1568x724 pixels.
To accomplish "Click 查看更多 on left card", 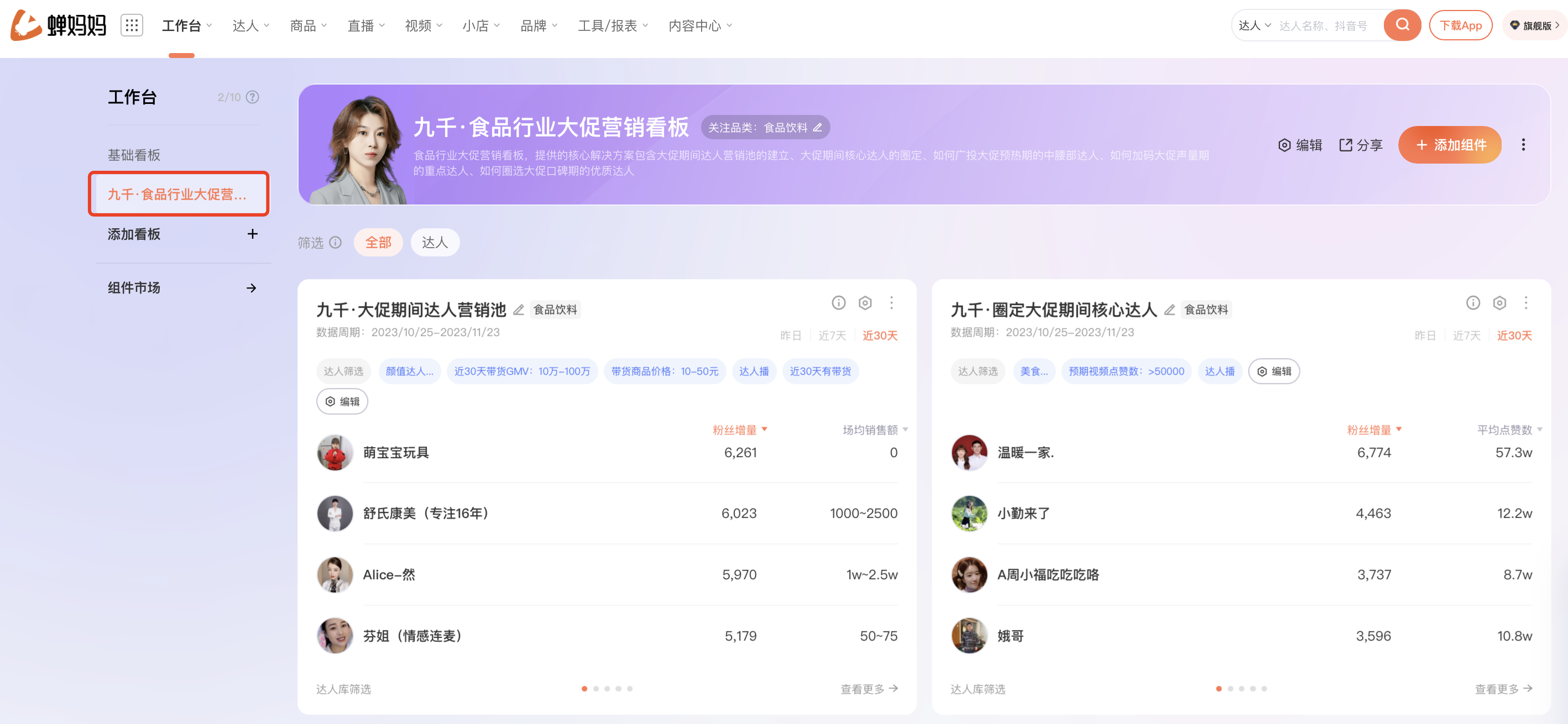I will [869, 689].
